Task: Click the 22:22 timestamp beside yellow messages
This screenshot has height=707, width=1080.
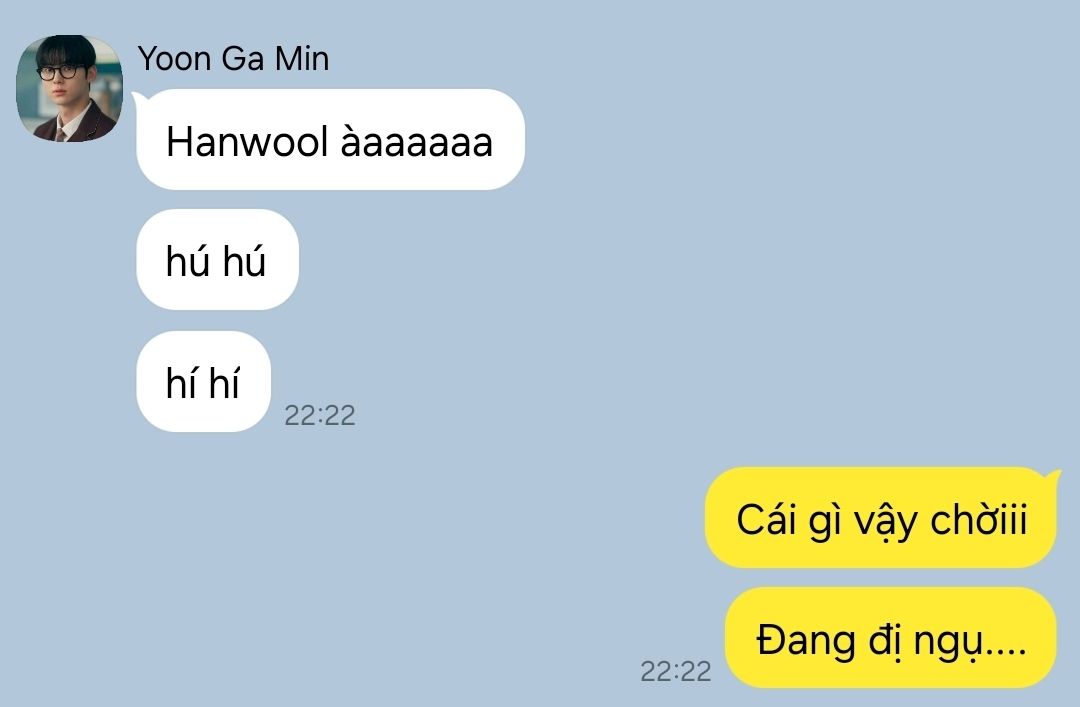Action: click(x=676, y=671)
